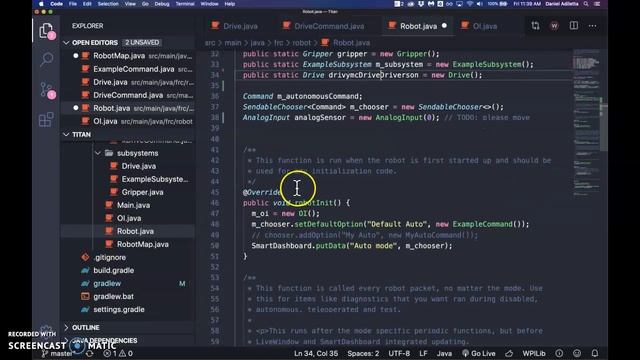Click the WPILib W icon in editor toolbar
Viewport: 640px width, 360px height.
[x=554, y=26]
